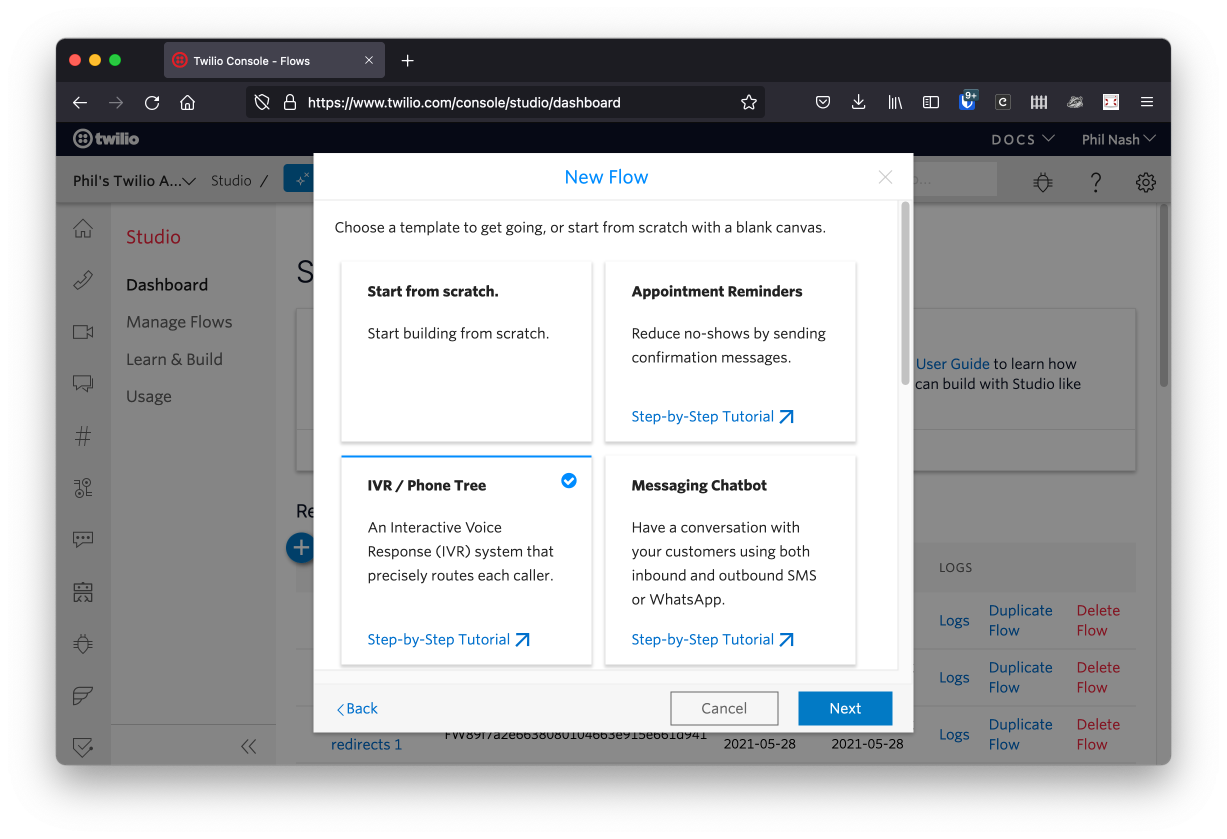
Task: Open the browser downloads arrow icon
Action: (x=858, y=102)
